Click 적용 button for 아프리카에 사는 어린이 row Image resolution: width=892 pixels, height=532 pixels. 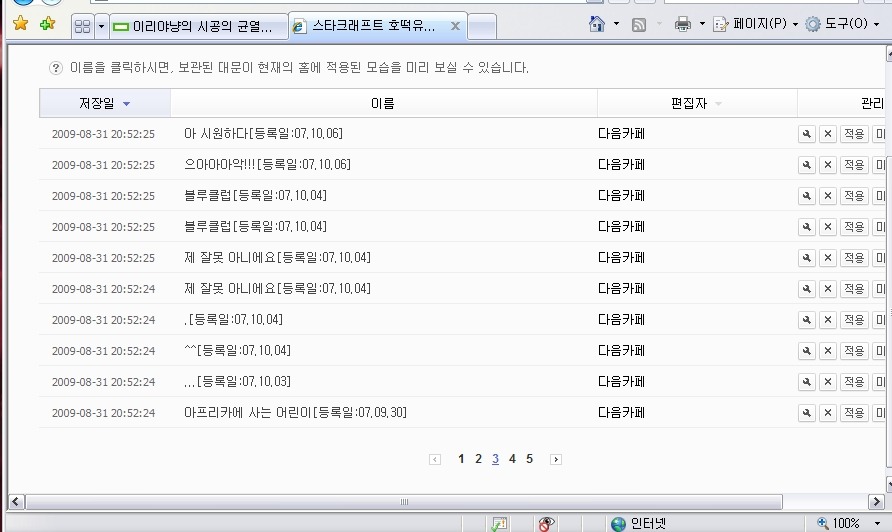click(854, 413)
